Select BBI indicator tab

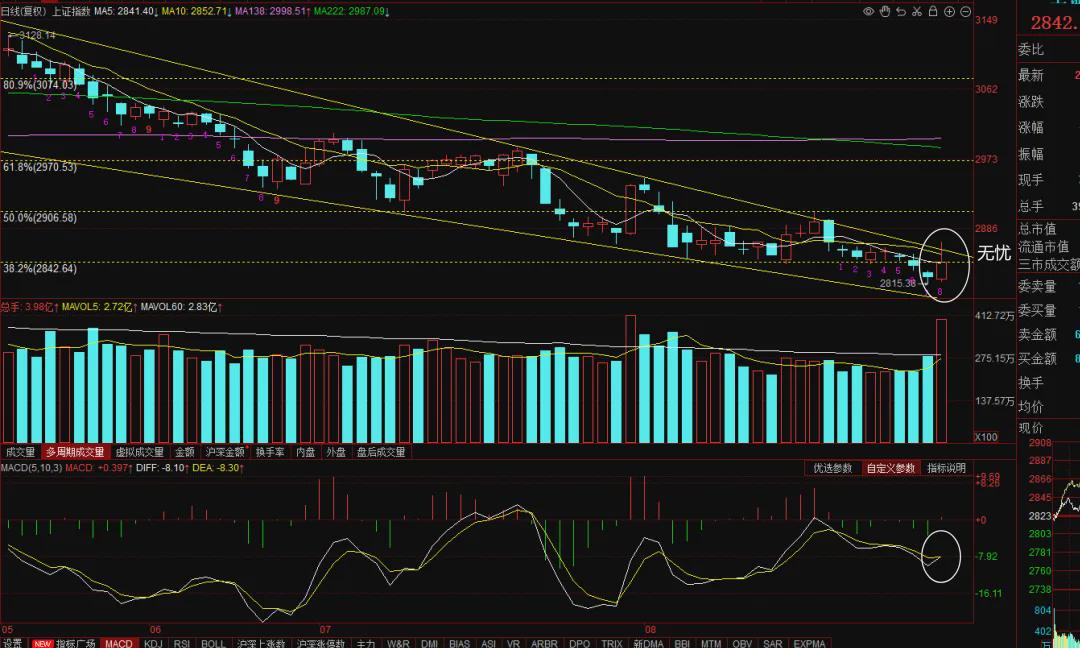682,643
